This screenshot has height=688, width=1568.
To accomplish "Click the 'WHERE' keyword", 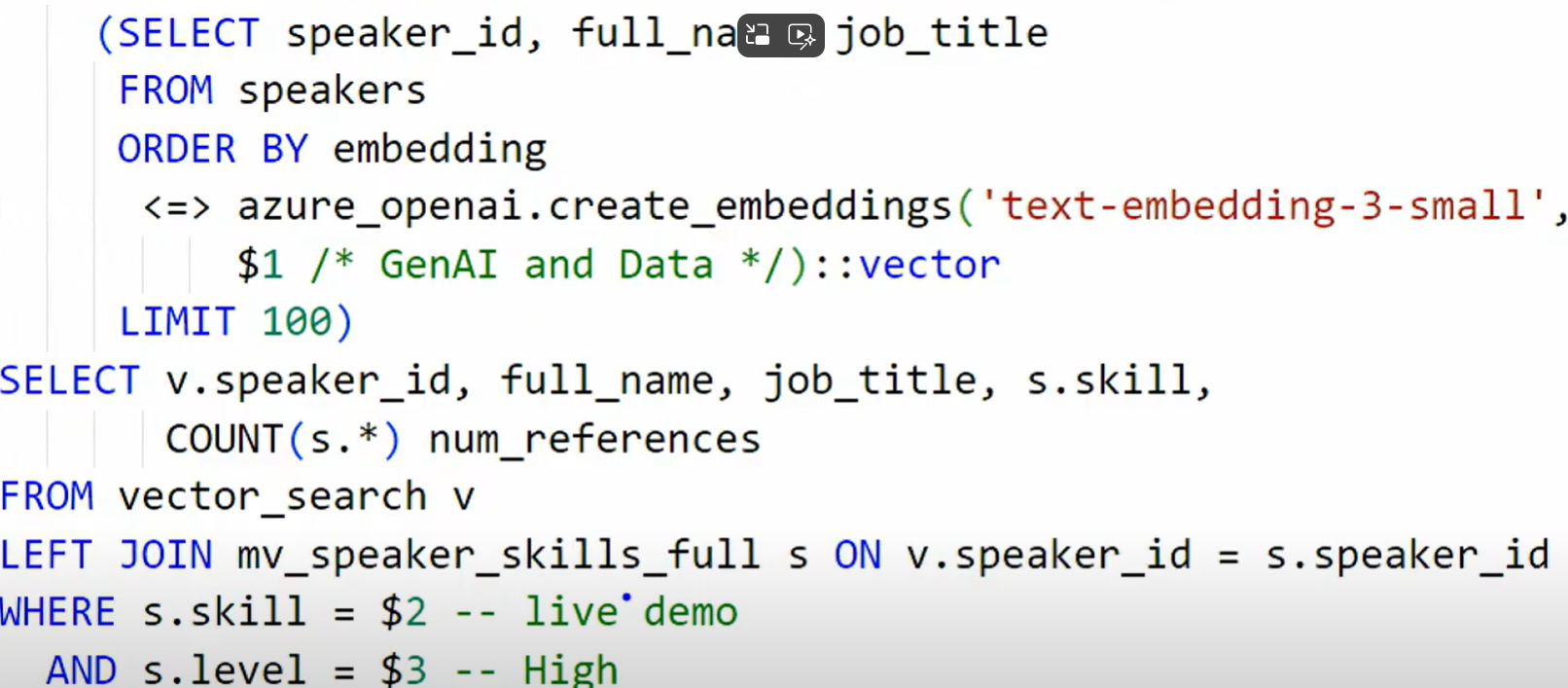I will coord(57,612).
